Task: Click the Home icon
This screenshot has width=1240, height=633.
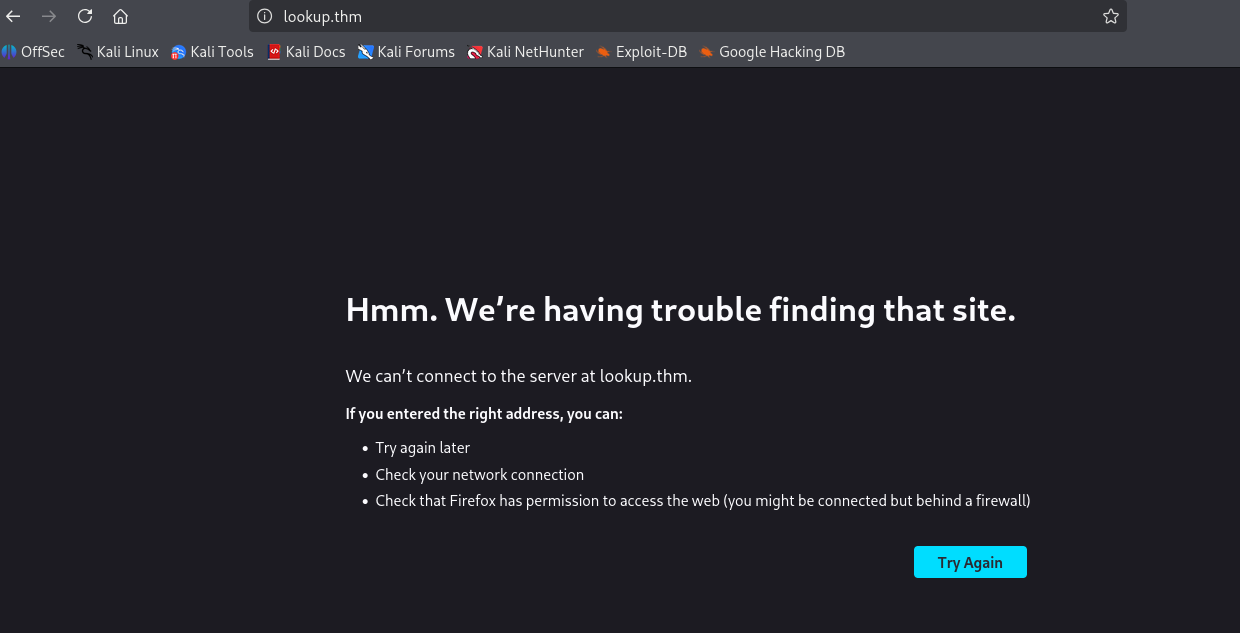Action: coord(120,16)
